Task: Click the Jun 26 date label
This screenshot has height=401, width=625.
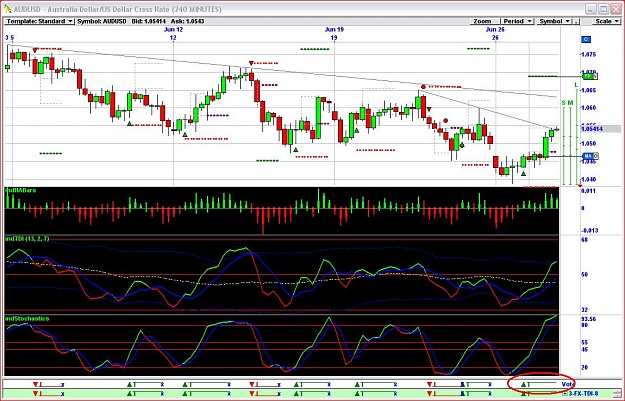Action: (495, 29)
